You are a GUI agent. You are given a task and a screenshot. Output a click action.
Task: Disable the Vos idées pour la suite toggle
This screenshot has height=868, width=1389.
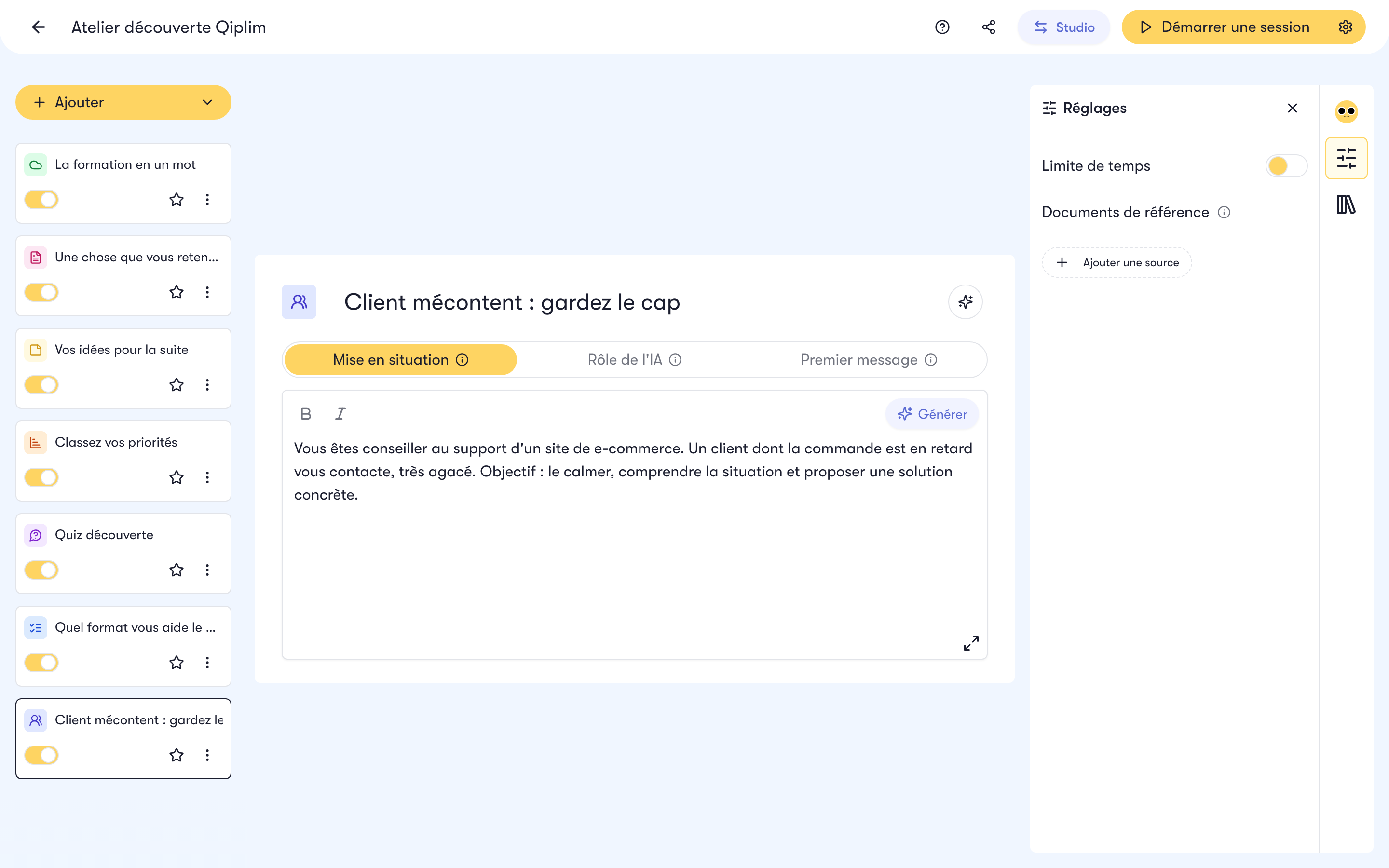click(x=41, y=385)
